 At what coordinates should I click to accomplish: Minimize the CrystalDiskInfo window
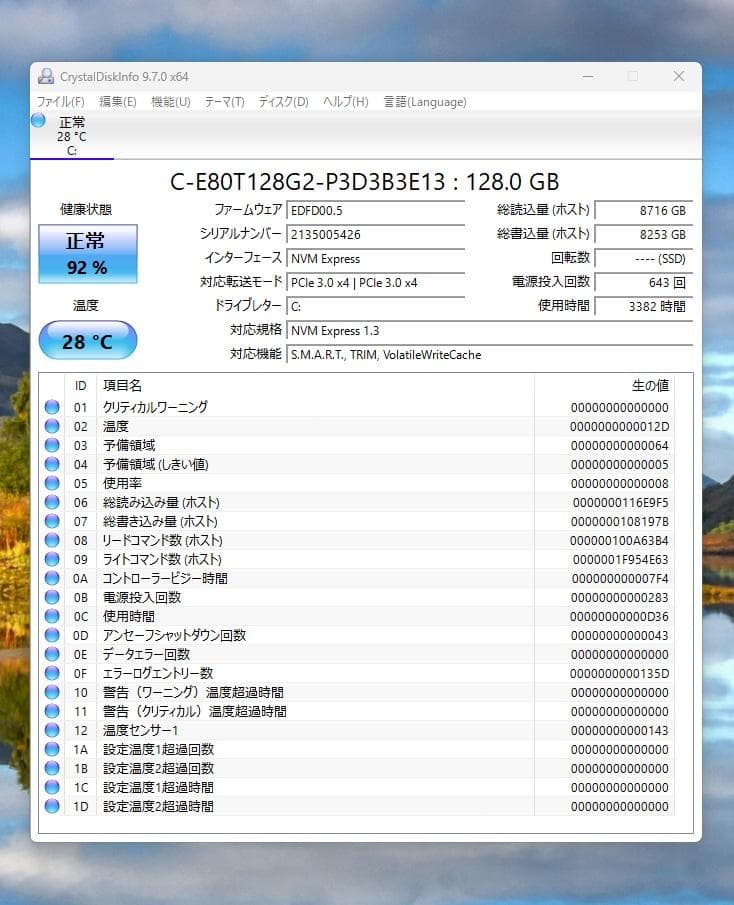point(588,76)
